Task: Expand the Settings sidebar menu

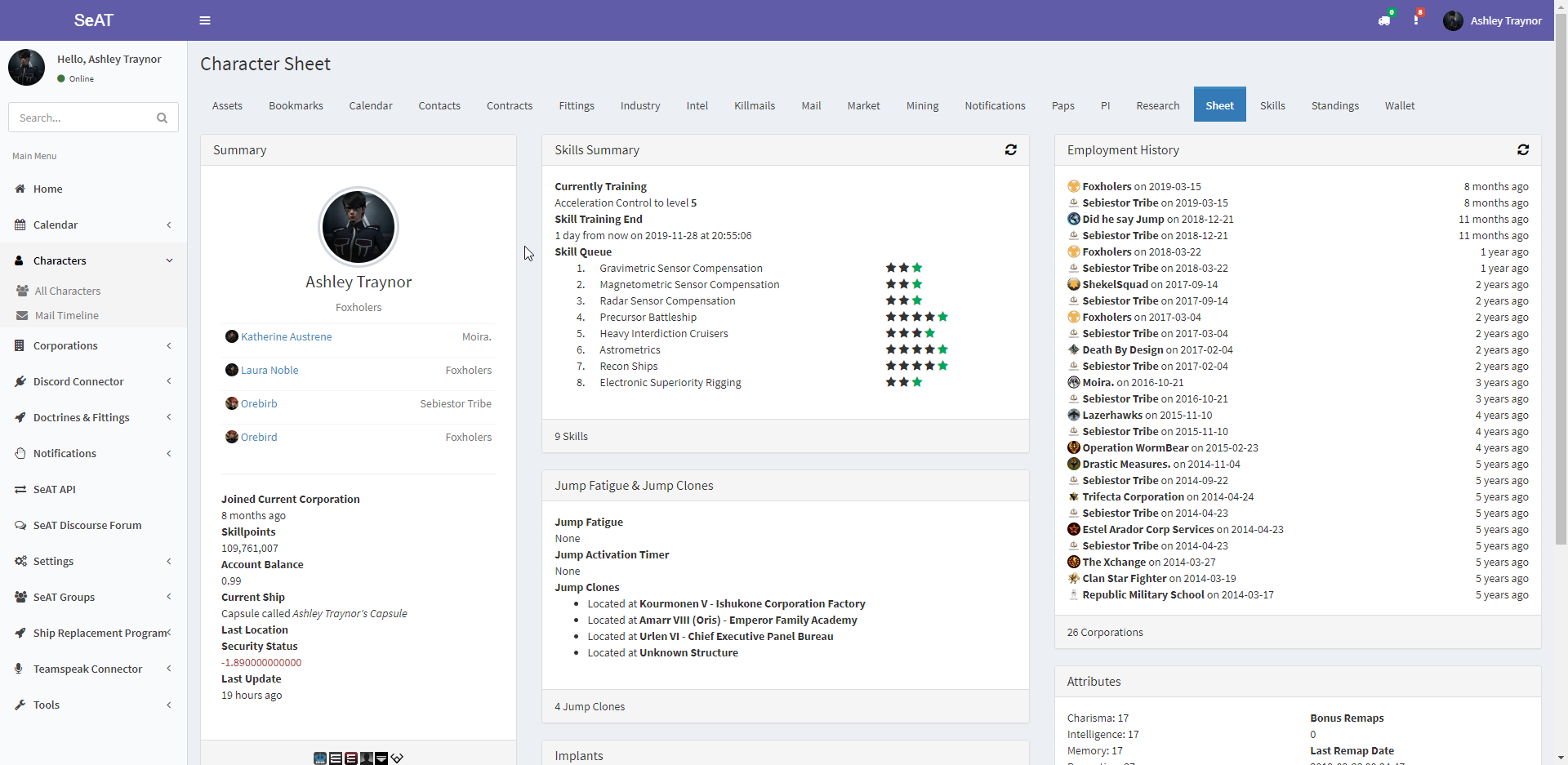Action: point(169,561)
